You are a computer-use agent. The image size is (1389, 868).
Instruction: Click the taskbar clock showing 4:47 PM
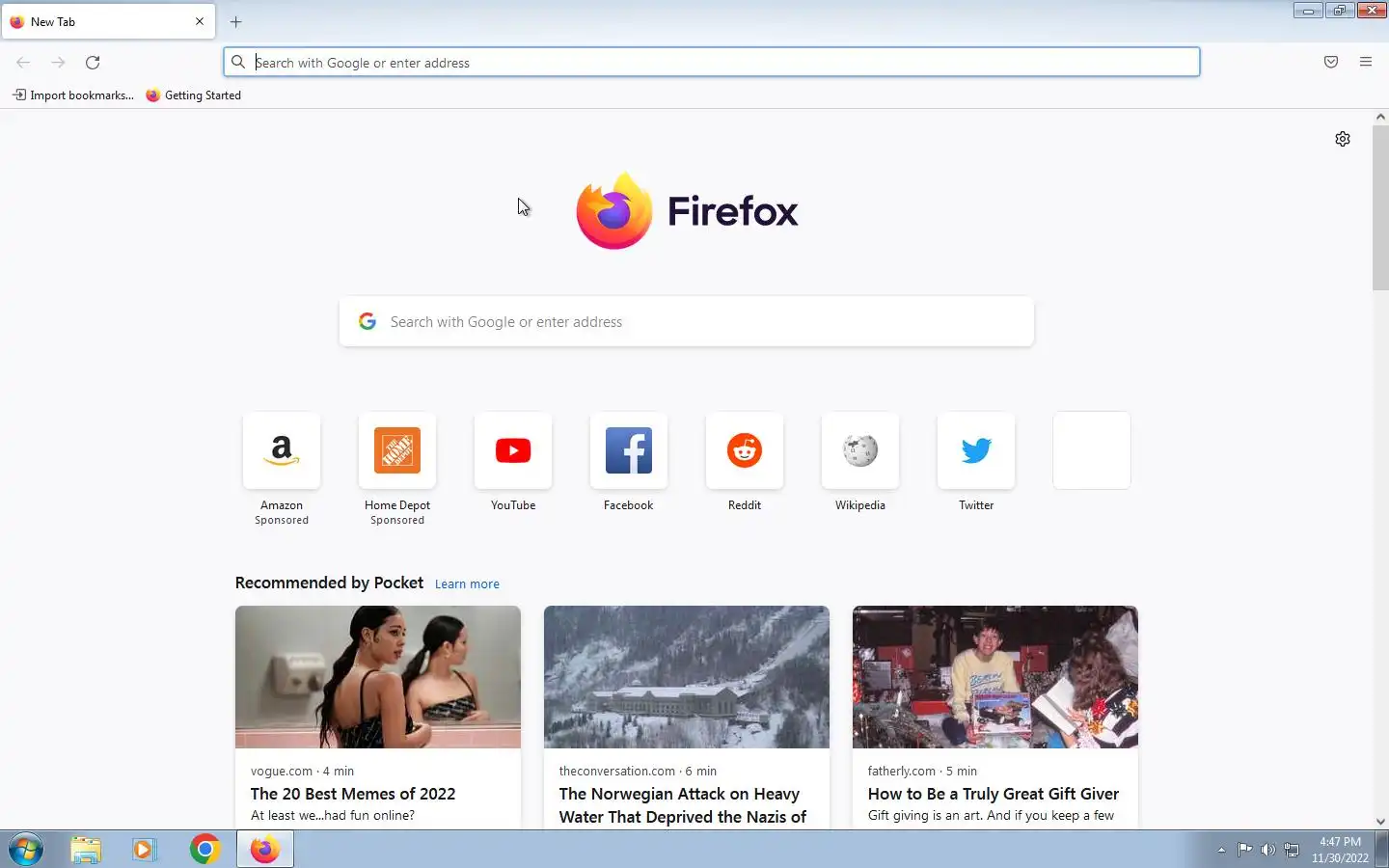coord(1340,850)
